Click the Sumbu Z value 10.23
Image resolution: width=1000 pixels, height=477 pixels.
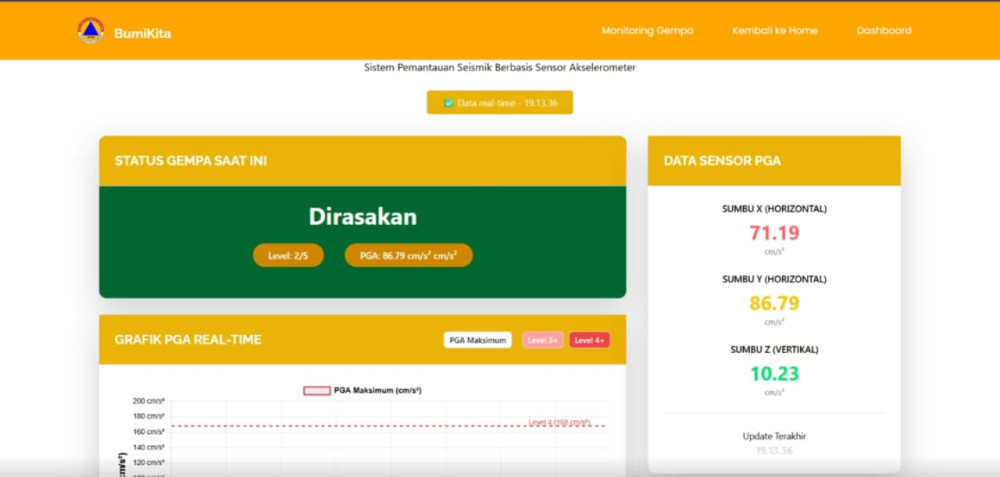(774, 373)
